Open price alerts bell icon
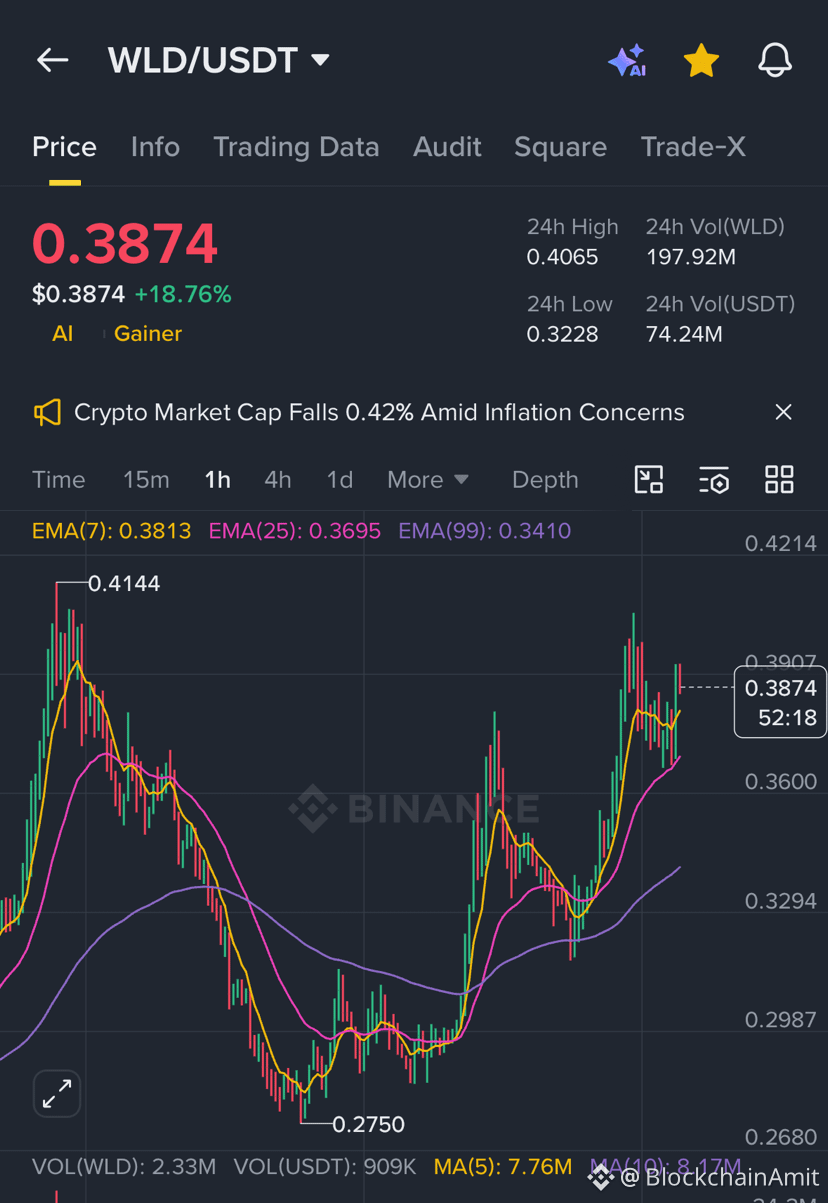Image resolution: width=828 pixels, height=1203 pixels. pyautogui.click(x=775, y=60)
